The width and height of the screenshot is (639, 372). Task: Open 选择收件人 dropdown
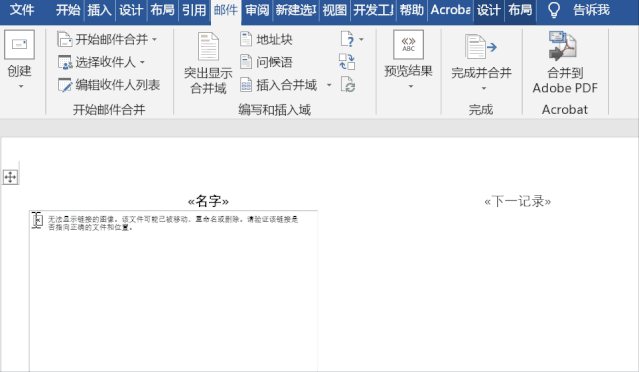click(101, 62)
